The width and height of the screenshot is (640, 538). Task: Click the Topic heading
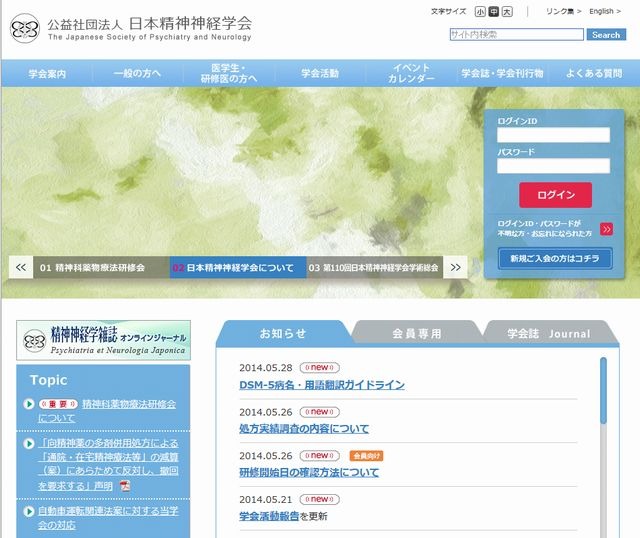pos(49,380)
